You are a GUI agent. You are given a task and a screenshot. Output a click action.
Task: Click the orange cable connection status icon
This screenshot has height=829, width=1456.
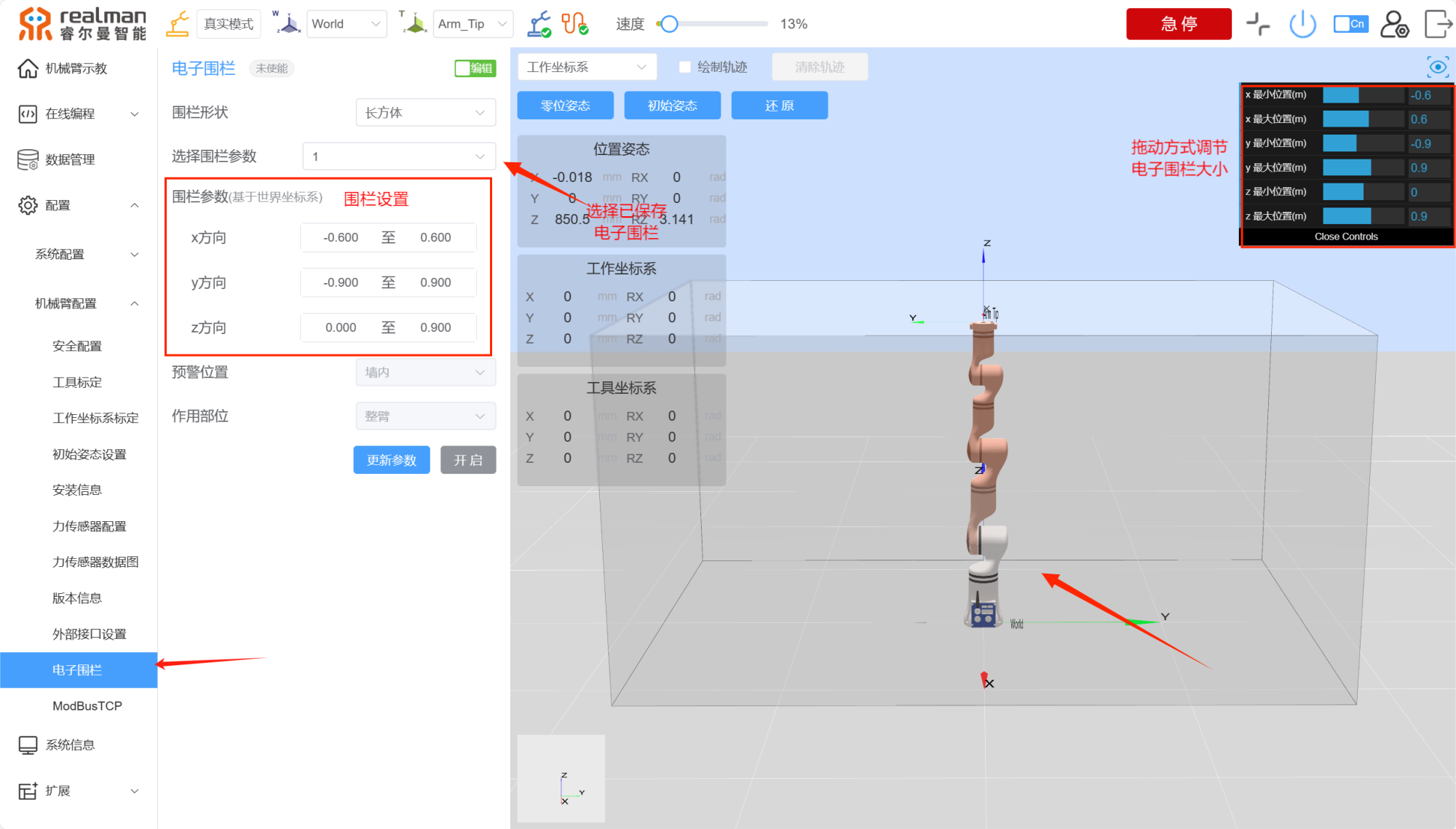[574, 24]
